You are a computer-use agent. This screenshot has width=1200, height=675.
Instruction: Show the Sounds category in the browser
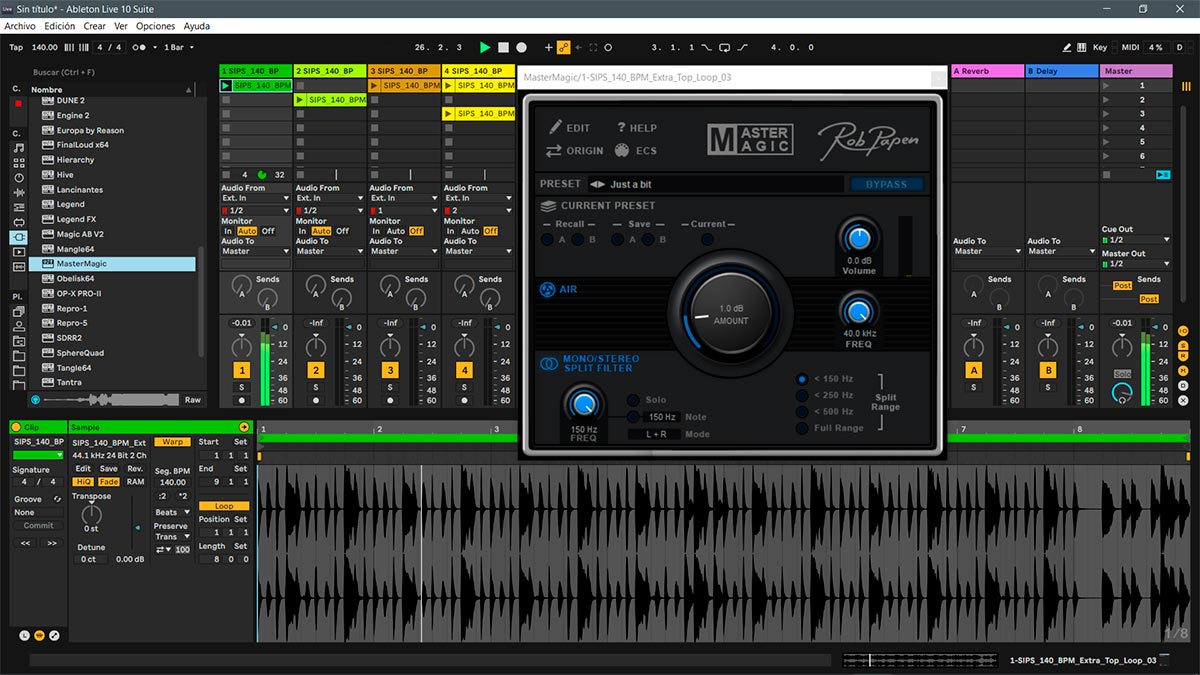coord(19,148)
